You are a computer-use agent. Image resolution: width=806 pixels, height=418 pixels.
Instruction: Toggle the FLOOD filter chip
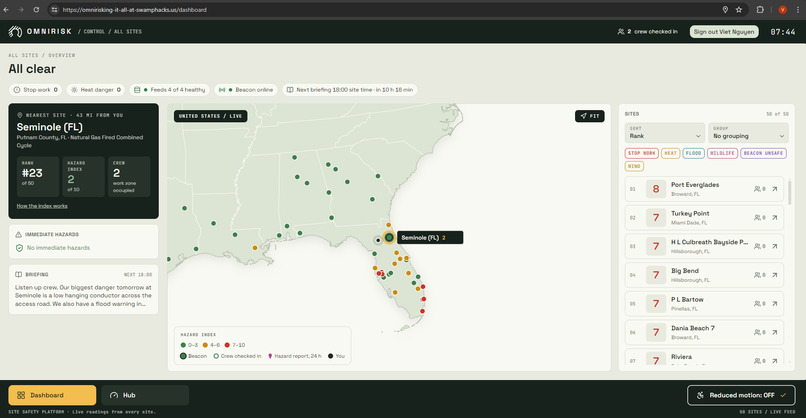click(x=693, y=153)
